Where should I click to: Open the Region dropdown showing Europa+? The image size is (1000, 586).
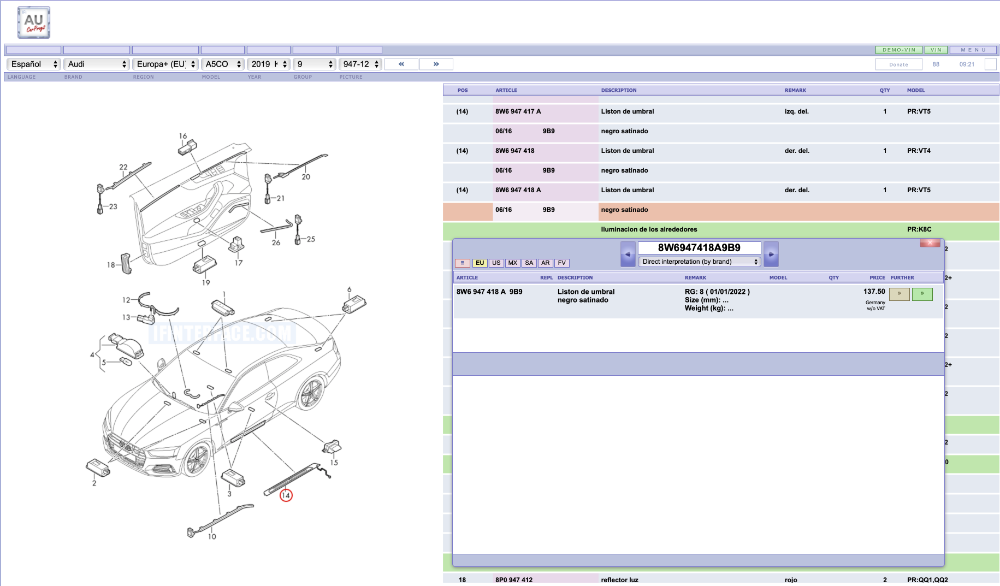(165, 64)
